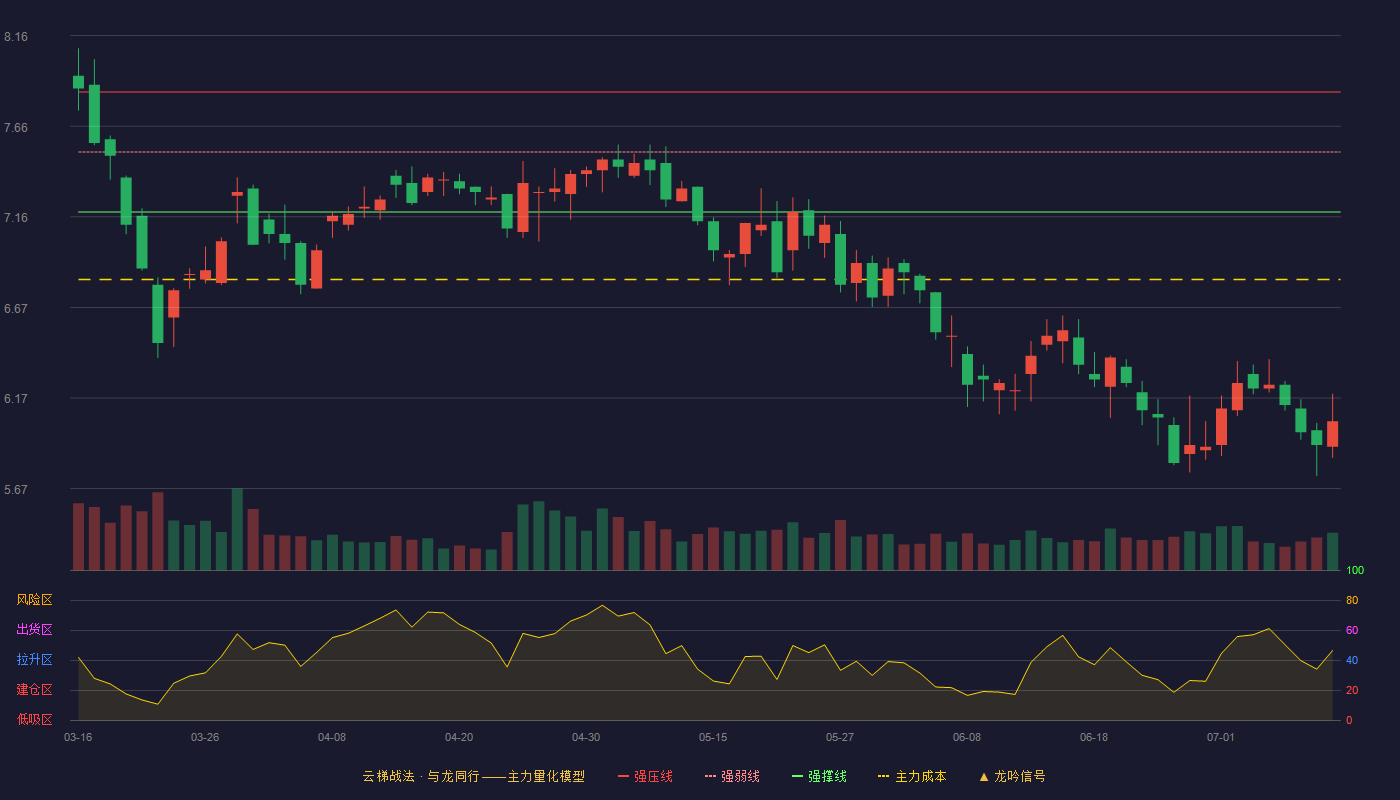Select the last red candlestick at right edge

(x=1332, y=434)
